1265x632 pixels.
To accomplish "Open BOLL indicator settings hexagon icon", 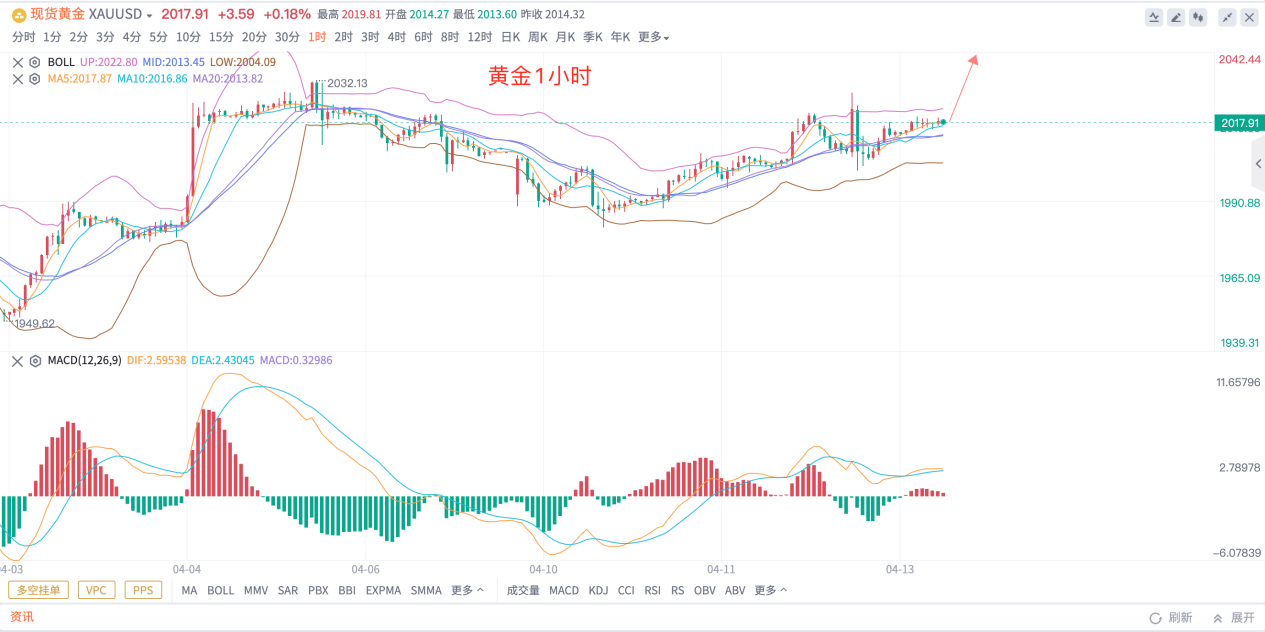I will (34, 62).
